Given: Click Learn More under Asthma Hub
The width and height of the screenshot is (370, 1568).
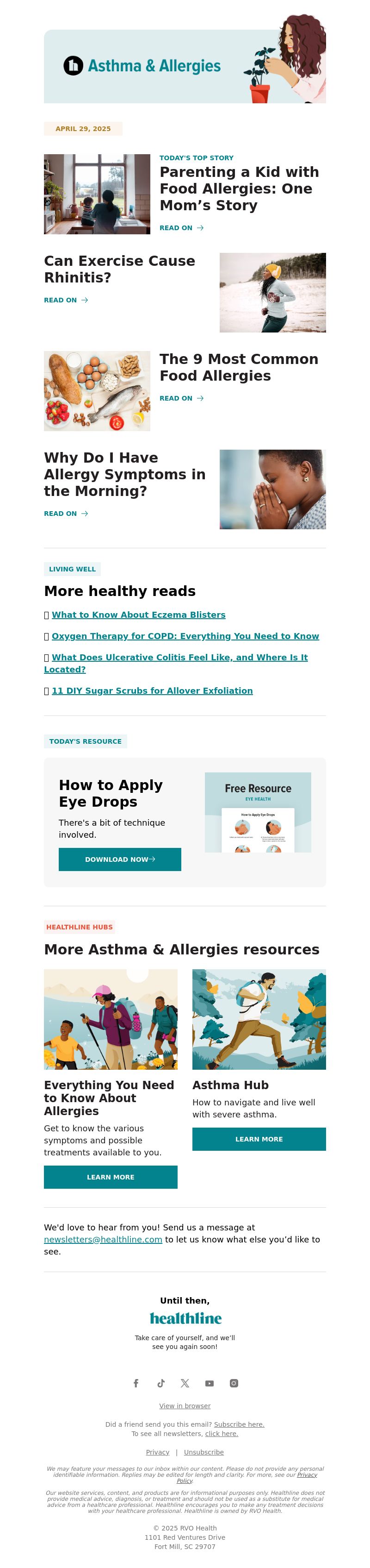Looking at the screenshot, I should (259, 1139).
